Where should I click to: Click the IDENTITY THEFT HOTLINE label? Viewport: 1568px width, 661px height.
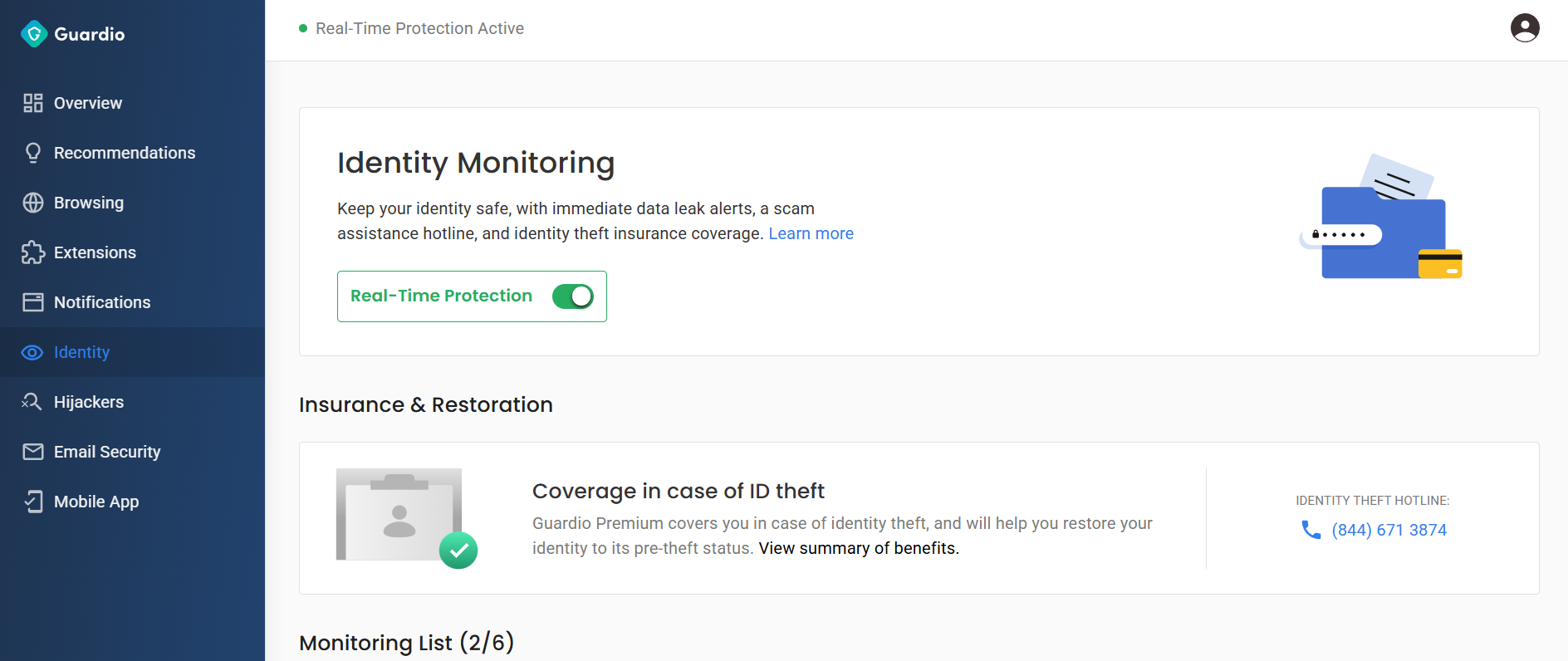(x=1372, y=501)
